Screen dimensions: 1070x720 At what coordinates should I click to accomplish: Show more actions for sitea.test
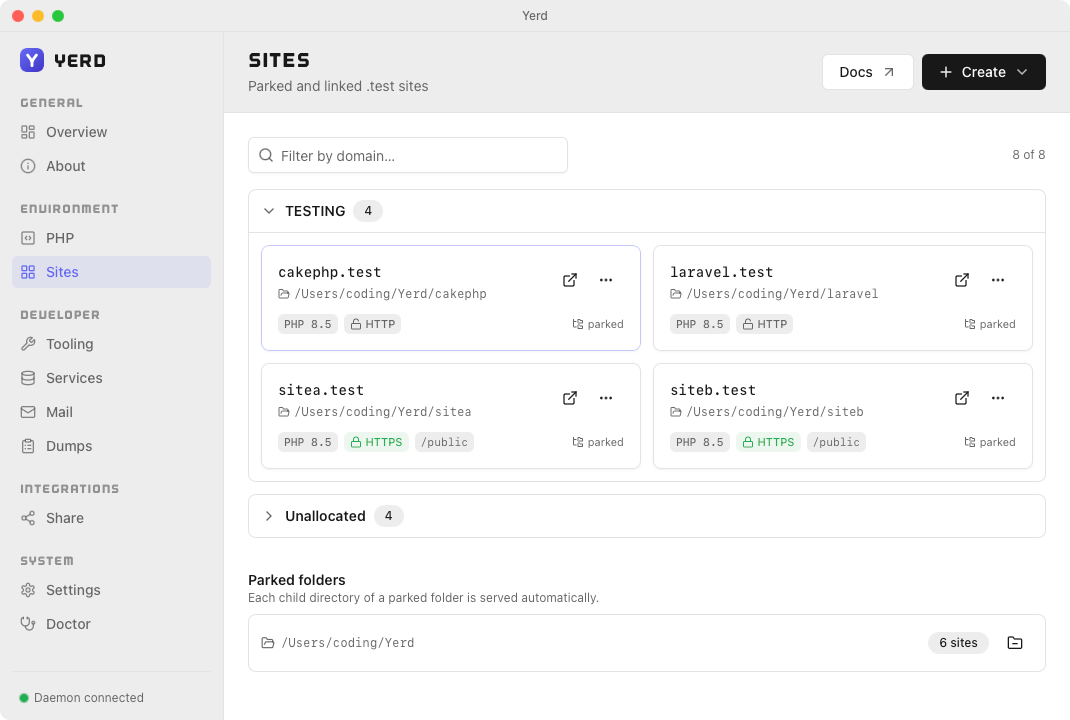pyautogui.click(x=606, y=398)
